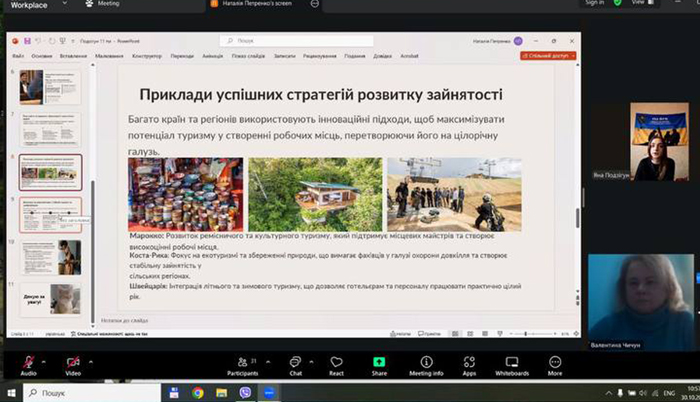Click Sign in at top right
The width and height of the screenshot is (700, 402).
coord(595,3)
